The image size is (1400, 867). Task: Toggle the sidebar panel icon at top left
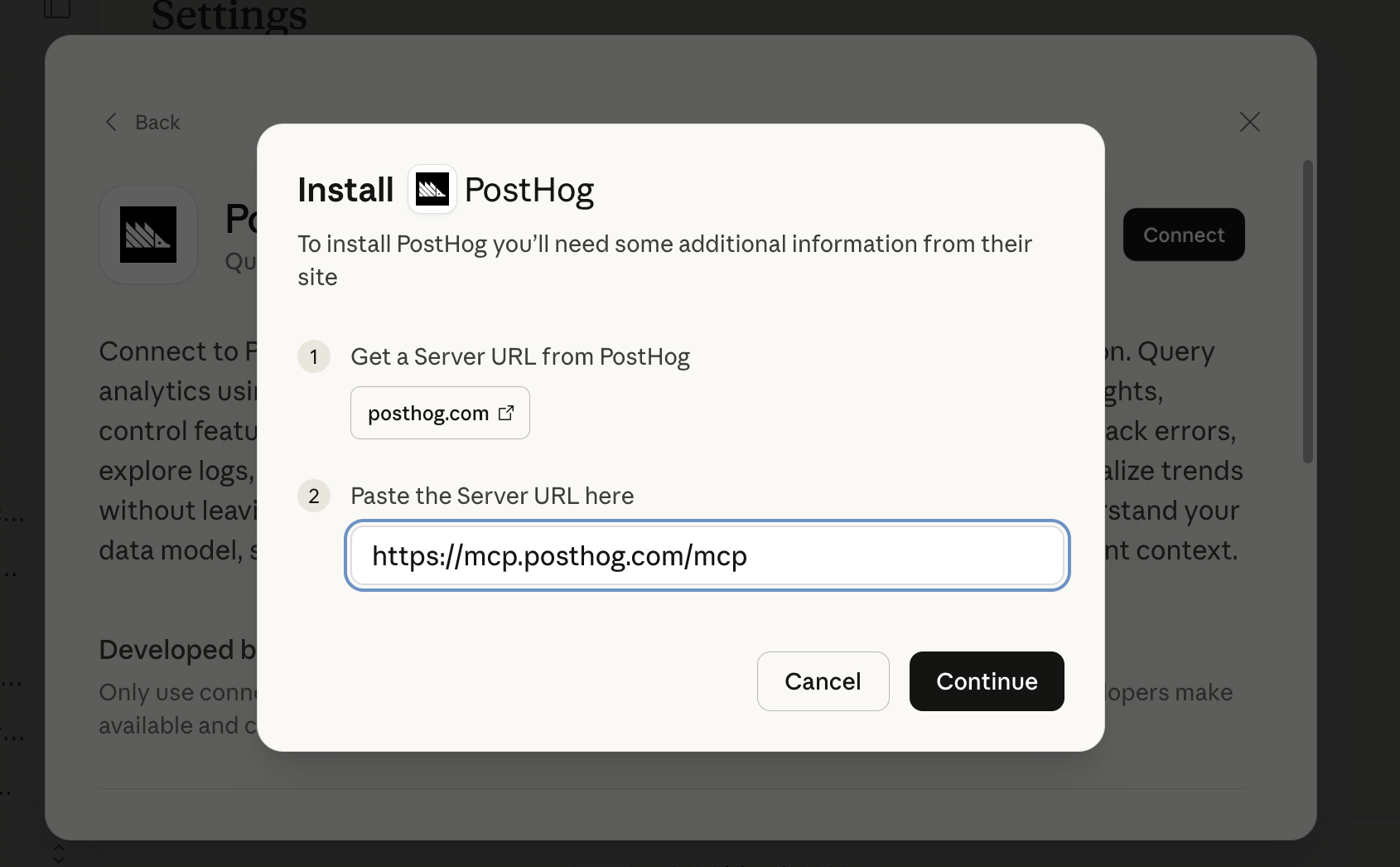56,8
